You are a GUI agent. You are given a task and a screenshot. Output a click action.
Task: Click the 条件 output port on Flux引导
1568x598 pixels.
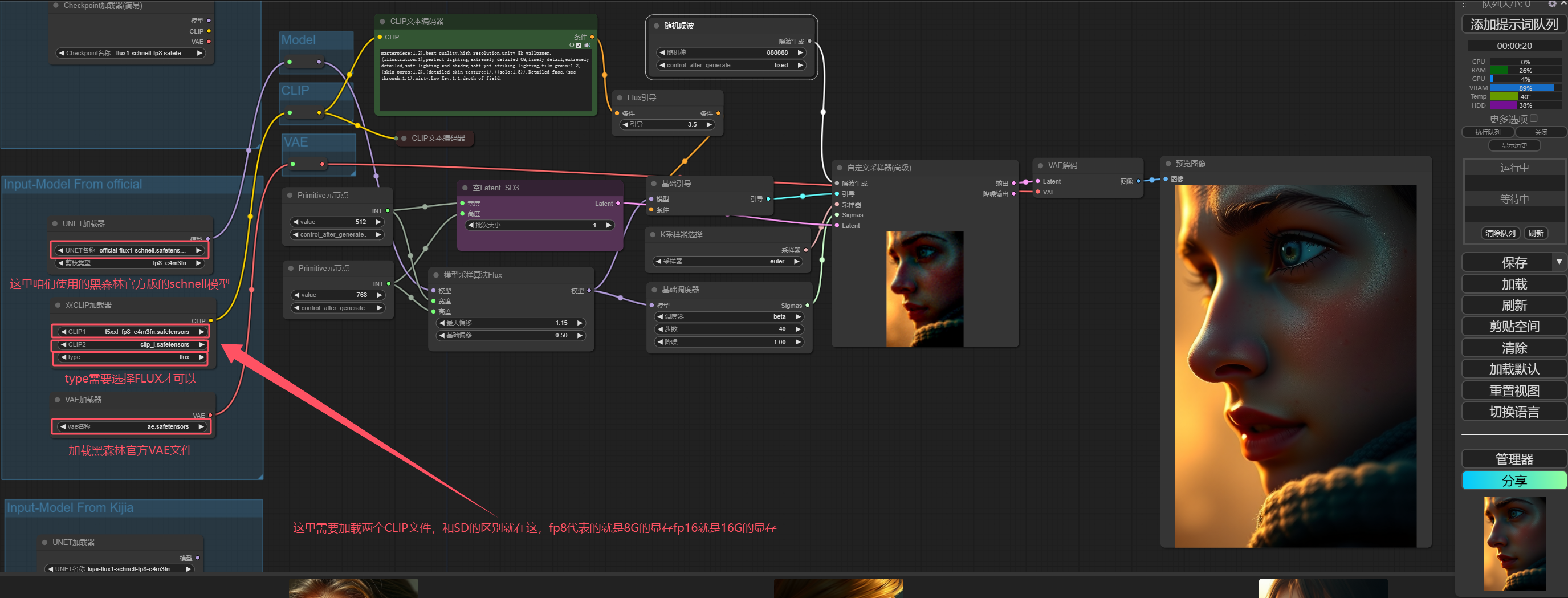tap(718, 113)
